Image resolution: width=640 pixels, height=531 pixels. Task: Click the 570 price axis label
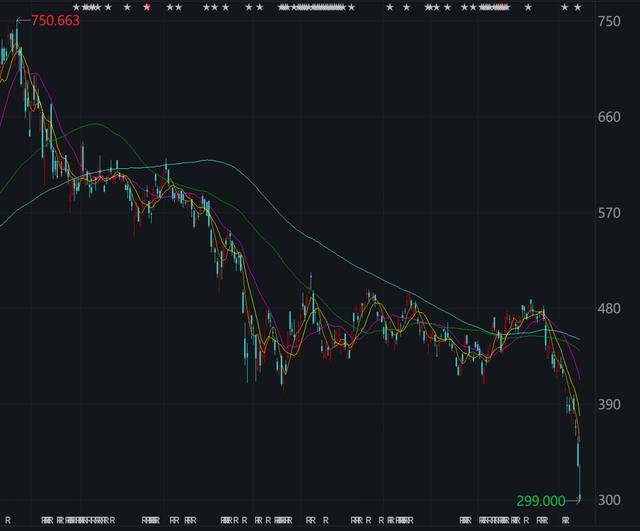tap(610, 213)
